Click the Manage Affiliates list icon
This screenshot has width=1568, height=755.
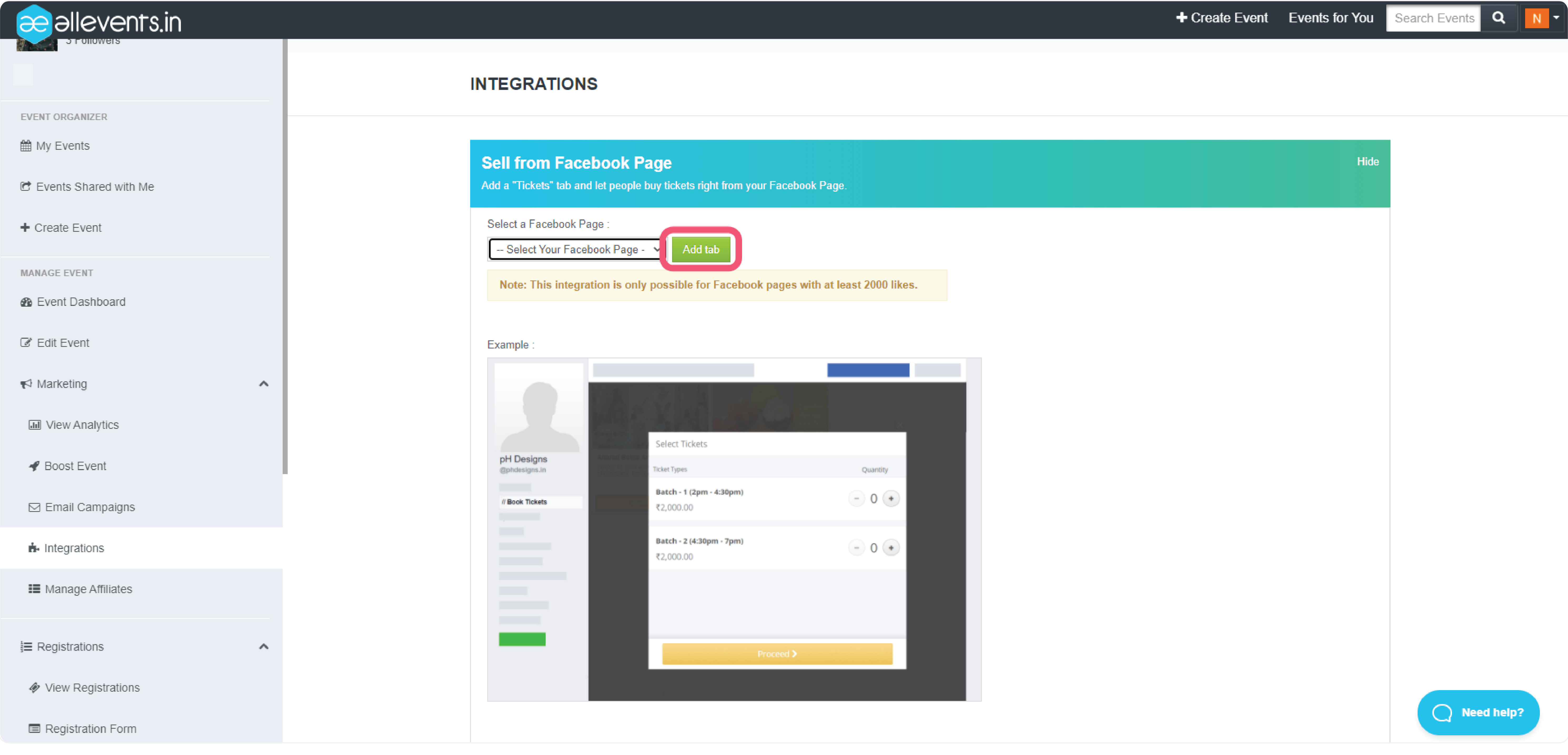tap(35, 589)
